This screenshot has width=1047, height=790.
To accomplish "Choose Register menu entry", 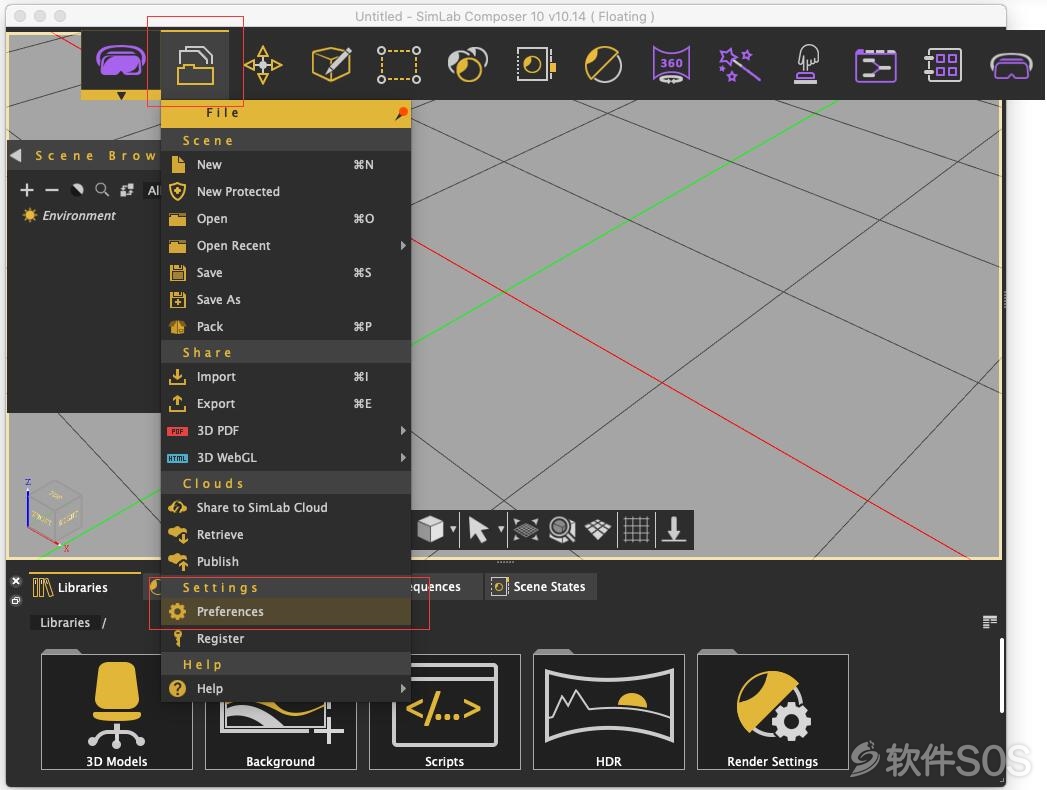I will (286, 639).
